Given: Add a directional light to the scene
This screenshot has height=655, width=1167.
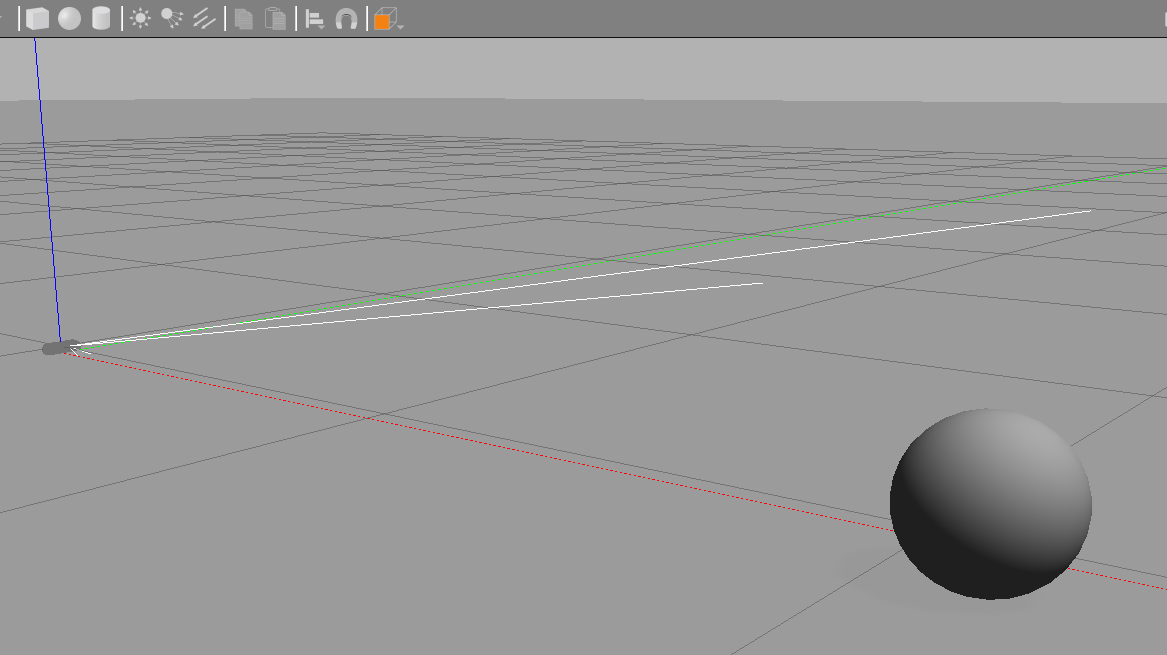Looking at the screenshot, I should 204,19.
